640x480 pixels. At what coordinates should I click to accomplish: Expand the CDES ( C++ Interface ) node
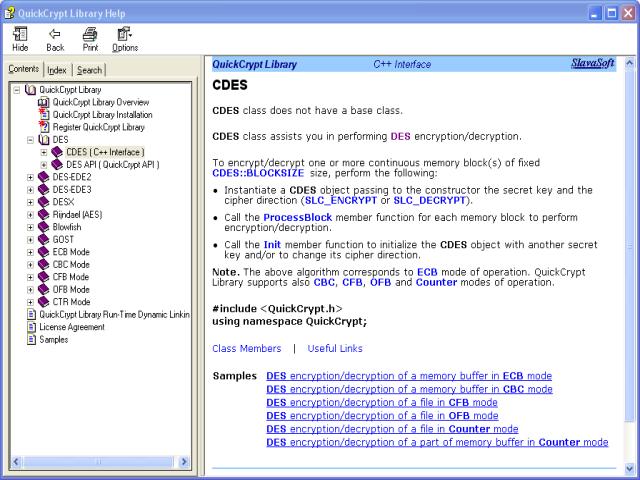click(x=44, y=152)
